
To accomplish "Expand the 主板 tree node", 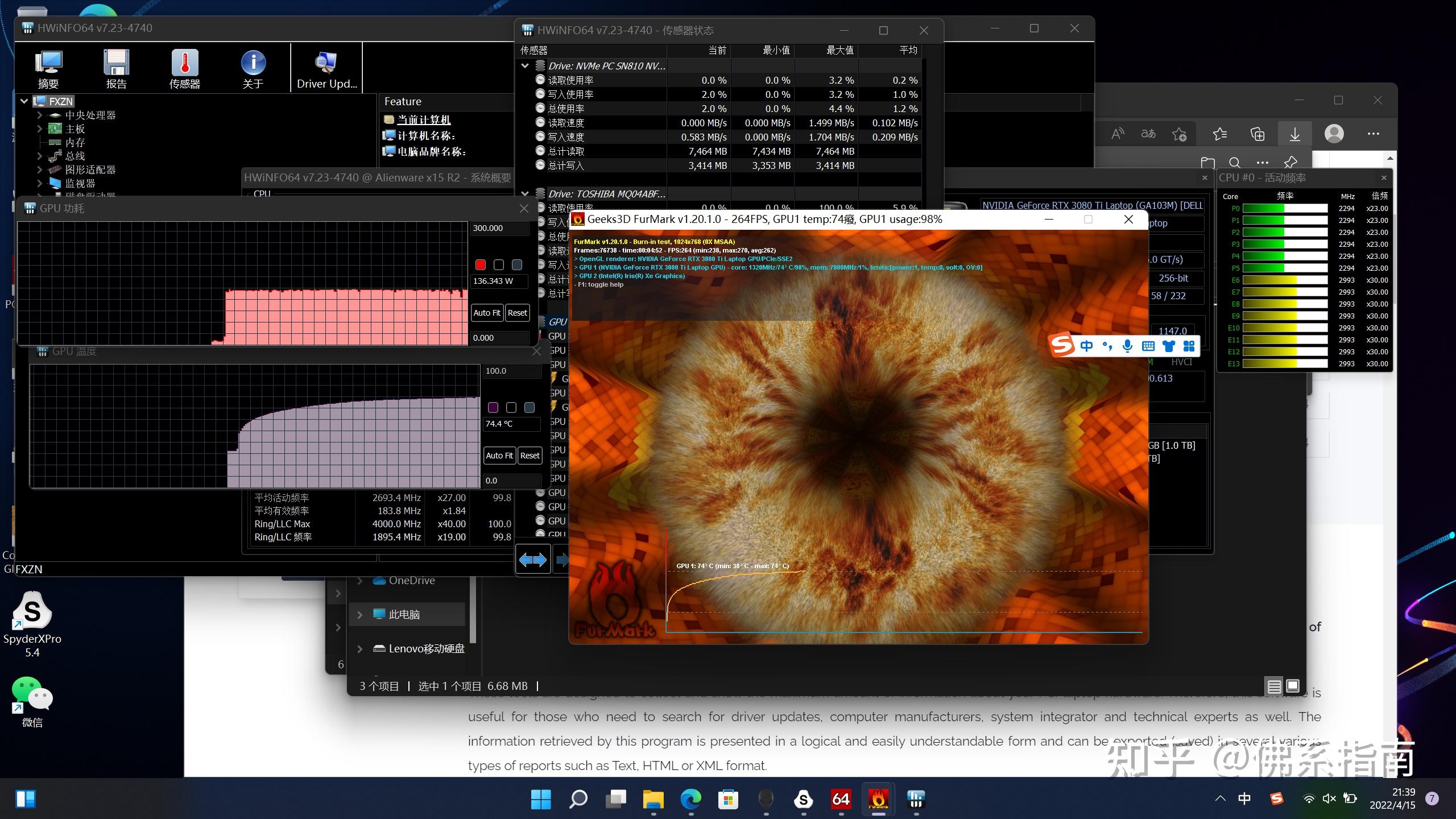I will pos(39,129).
